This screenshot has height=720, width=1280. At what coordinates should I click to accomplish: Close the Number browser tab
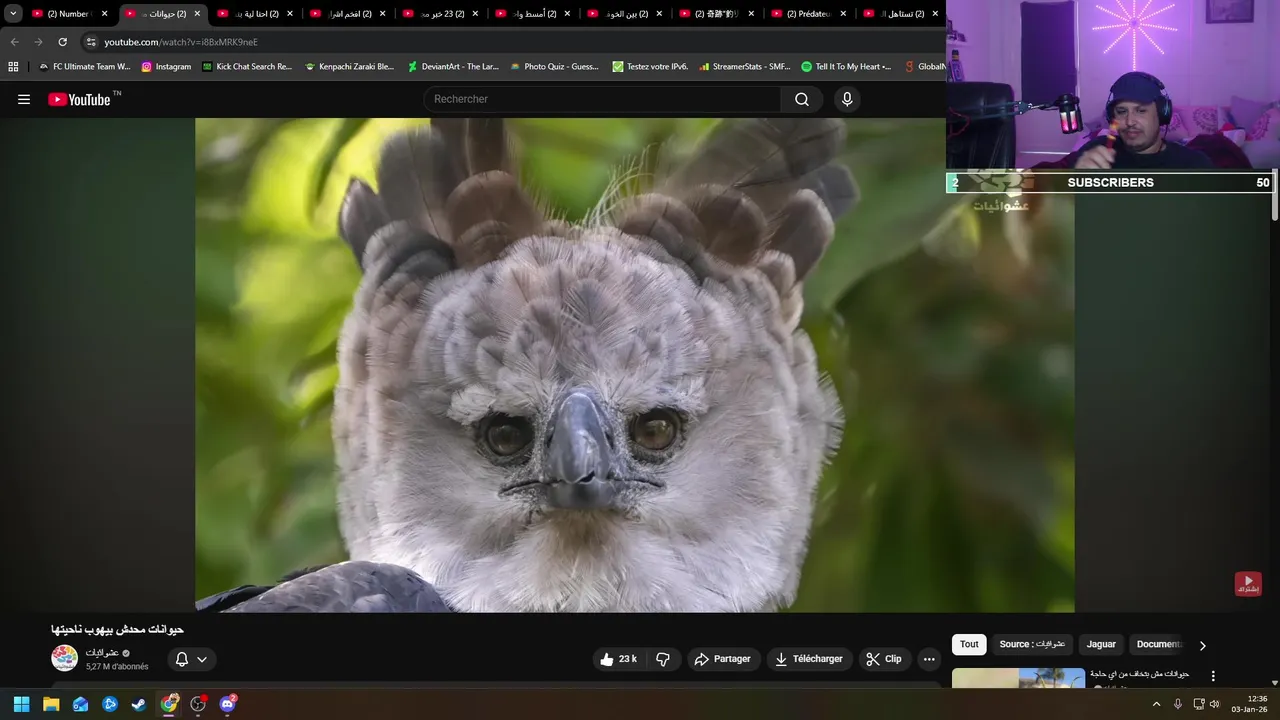pyautogui.click(x=104, y=14)
